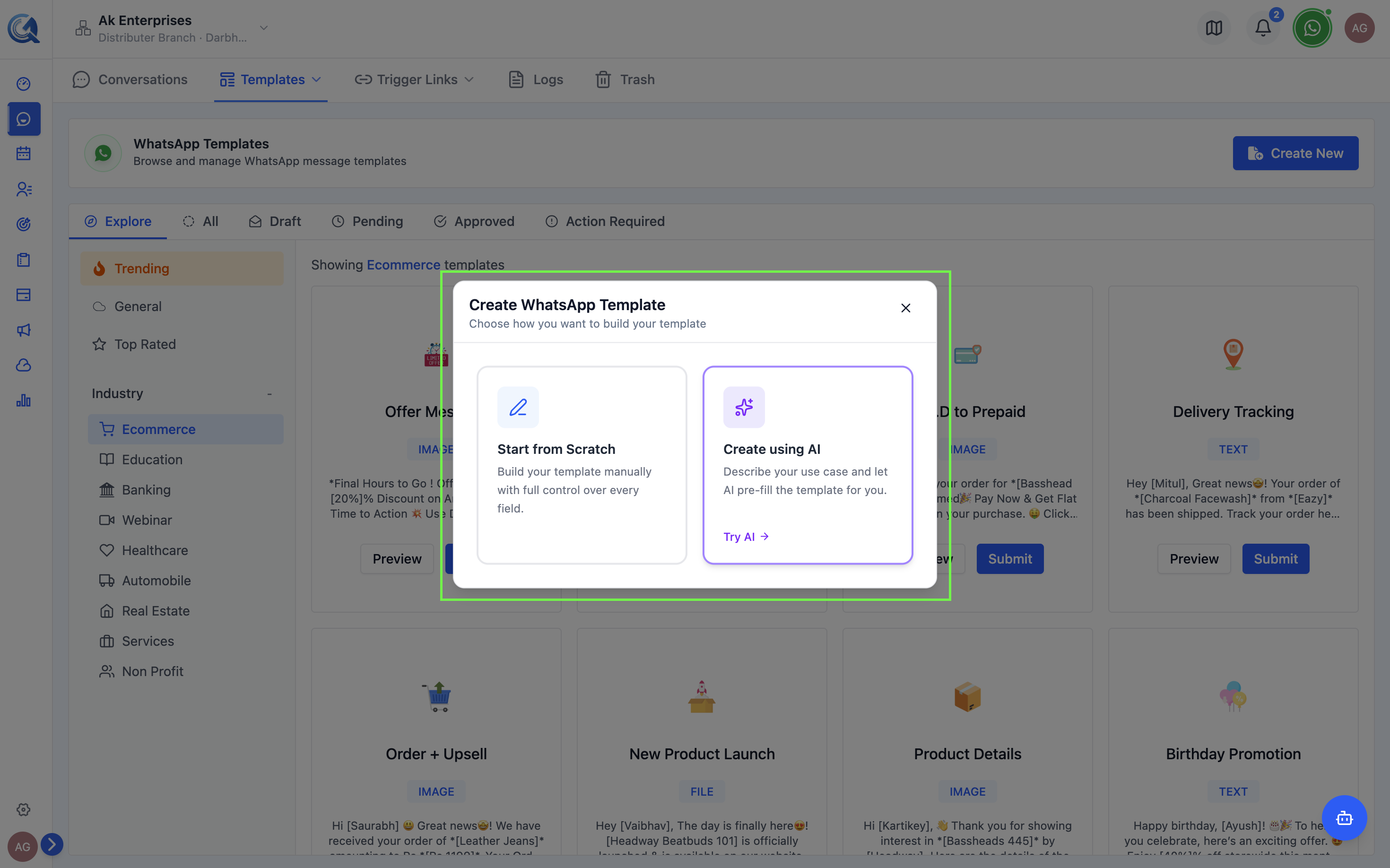The height and width of the screenshot is (868, 1390).
Task: Select the Real Estate industry
Action: [185, 611]
